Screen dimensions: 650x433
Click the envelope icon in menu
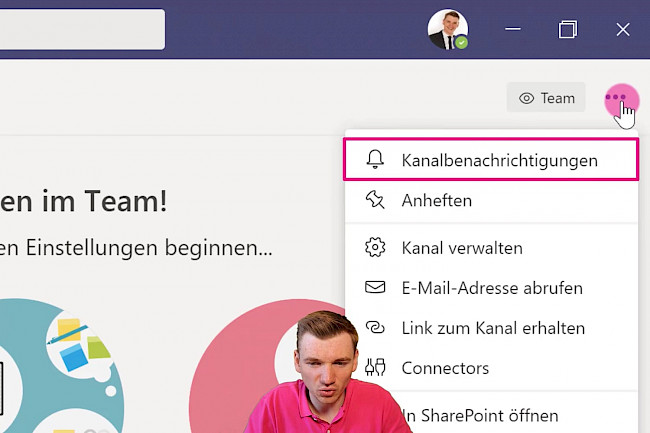pos(375,287)
